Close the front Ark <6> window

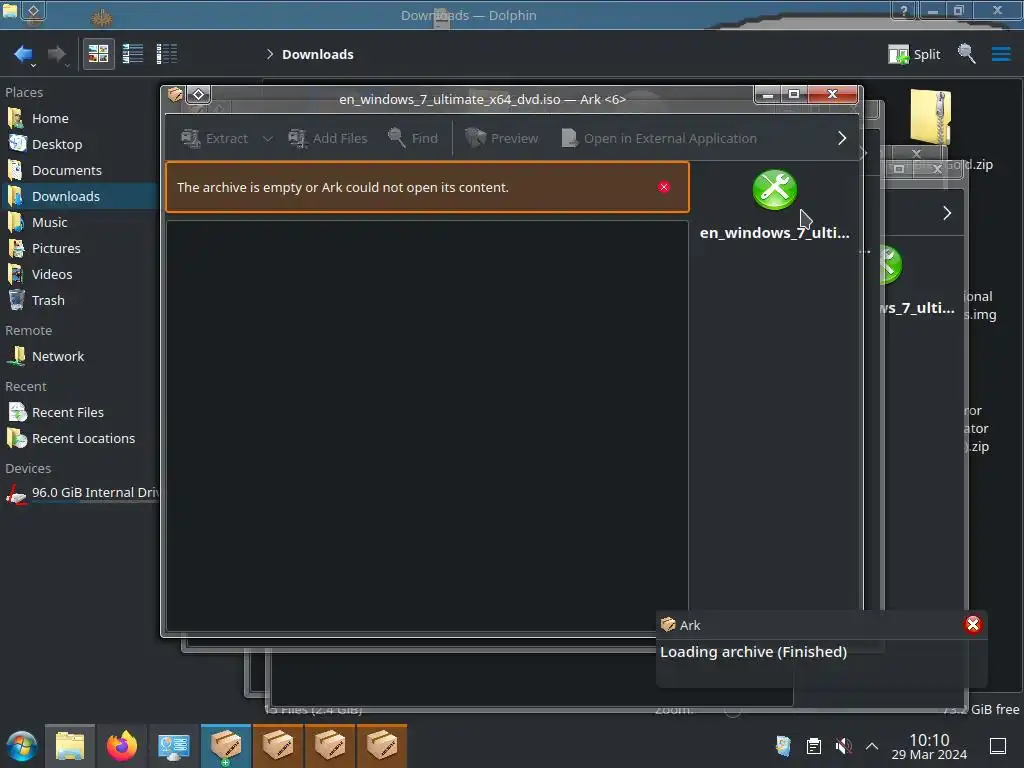[x=833, y=95]
